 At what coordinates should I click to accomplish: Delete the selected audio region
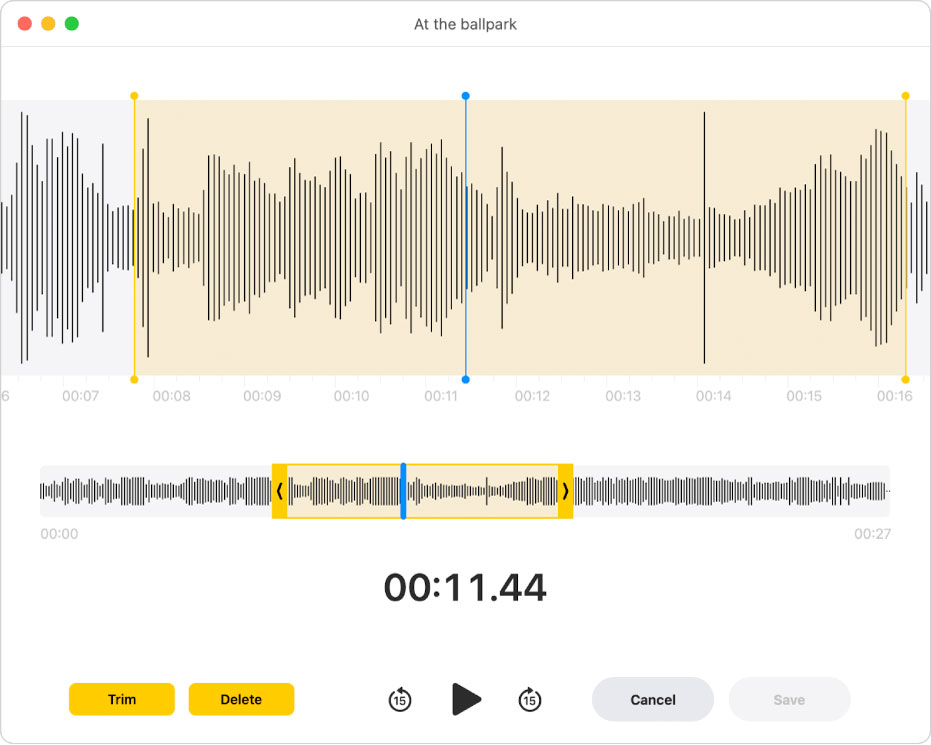click(x=241, y=700)
